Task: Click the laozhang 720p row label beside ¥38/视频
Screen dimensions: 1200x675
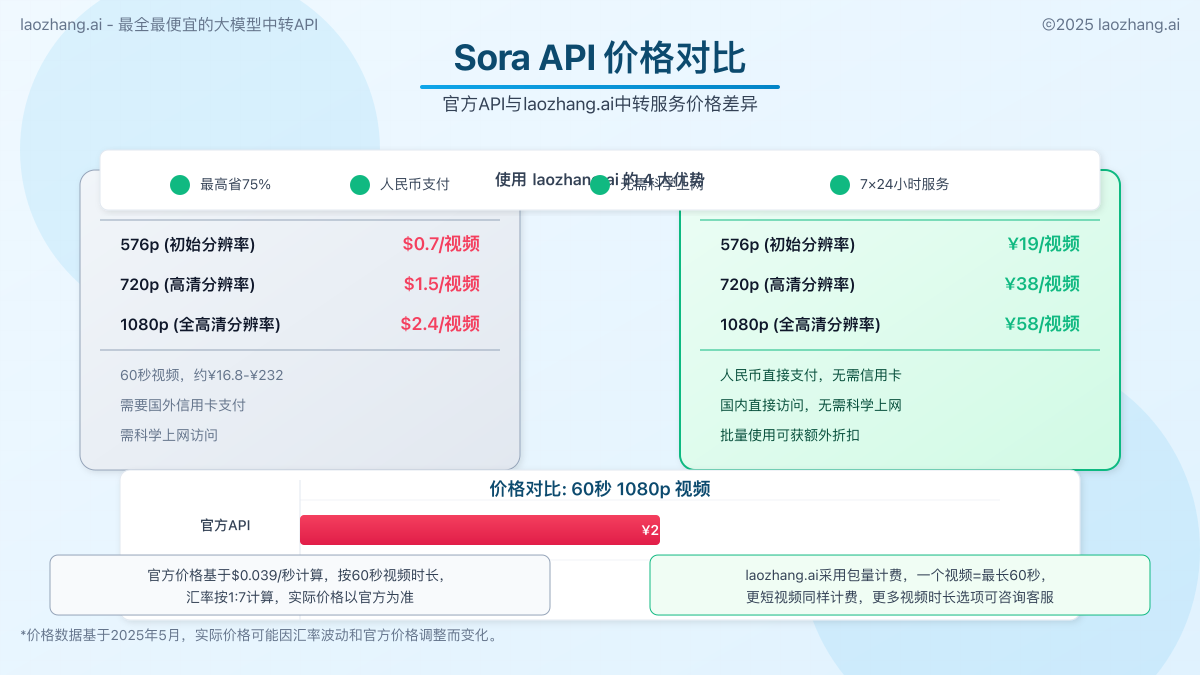Action: 788,284
